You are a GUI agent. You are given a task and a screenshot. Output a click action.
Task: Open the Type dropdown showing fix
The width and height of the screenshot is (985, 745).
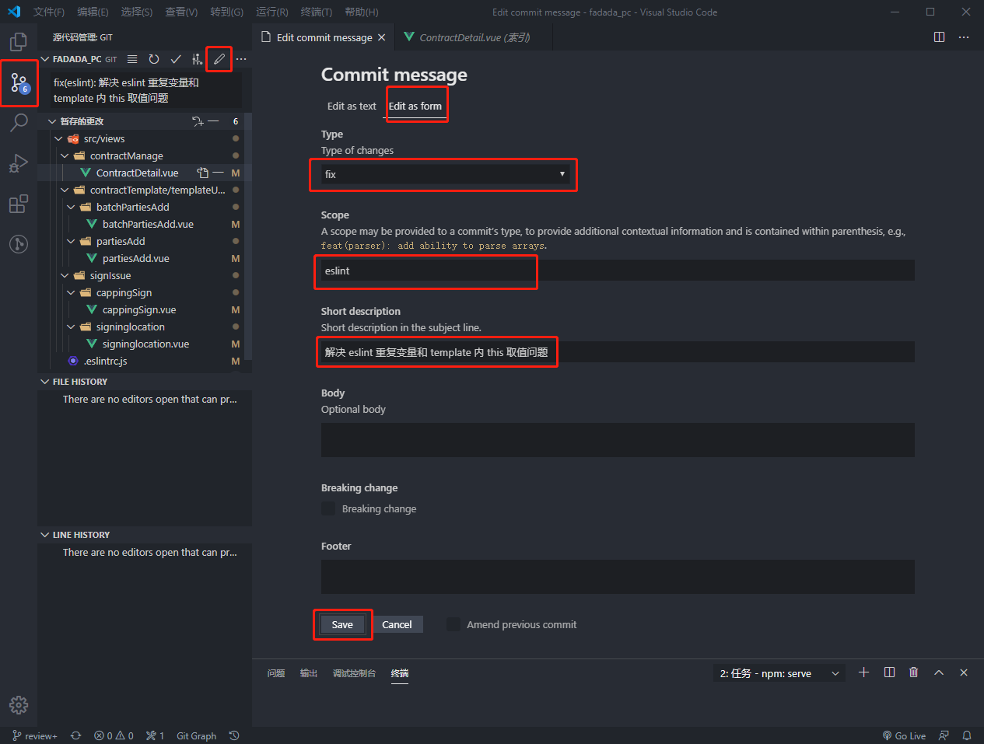[445, 174]
